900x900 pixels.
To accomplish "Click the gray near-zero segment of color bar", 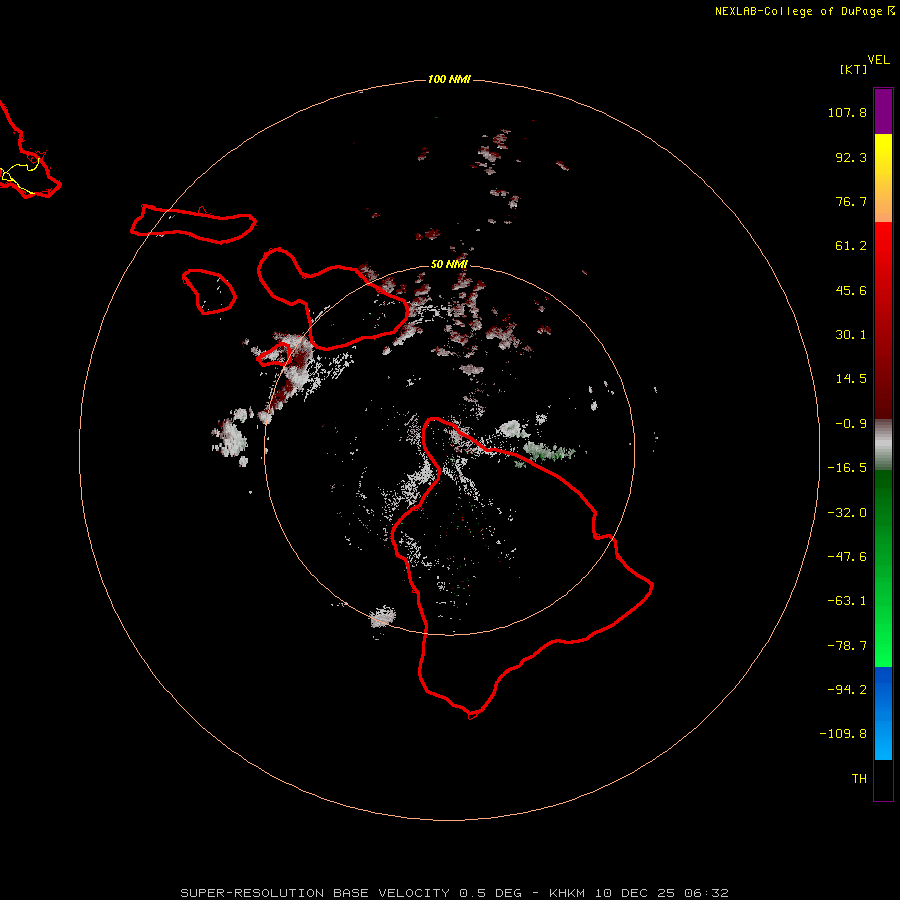I will pyautogui.click(x=883, y=445).
